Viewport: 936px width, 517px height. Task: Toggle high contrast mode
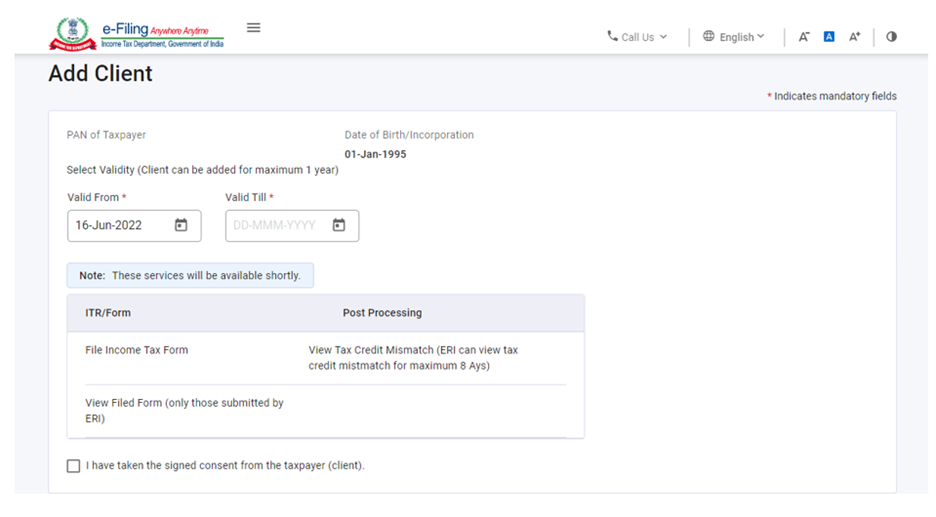891,37
